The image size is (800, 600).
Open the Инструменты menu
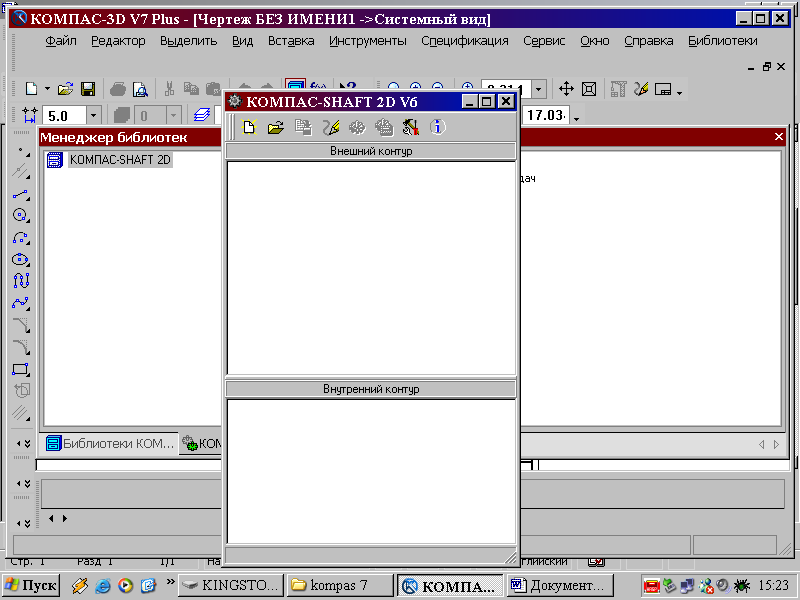tap(368, 41)
